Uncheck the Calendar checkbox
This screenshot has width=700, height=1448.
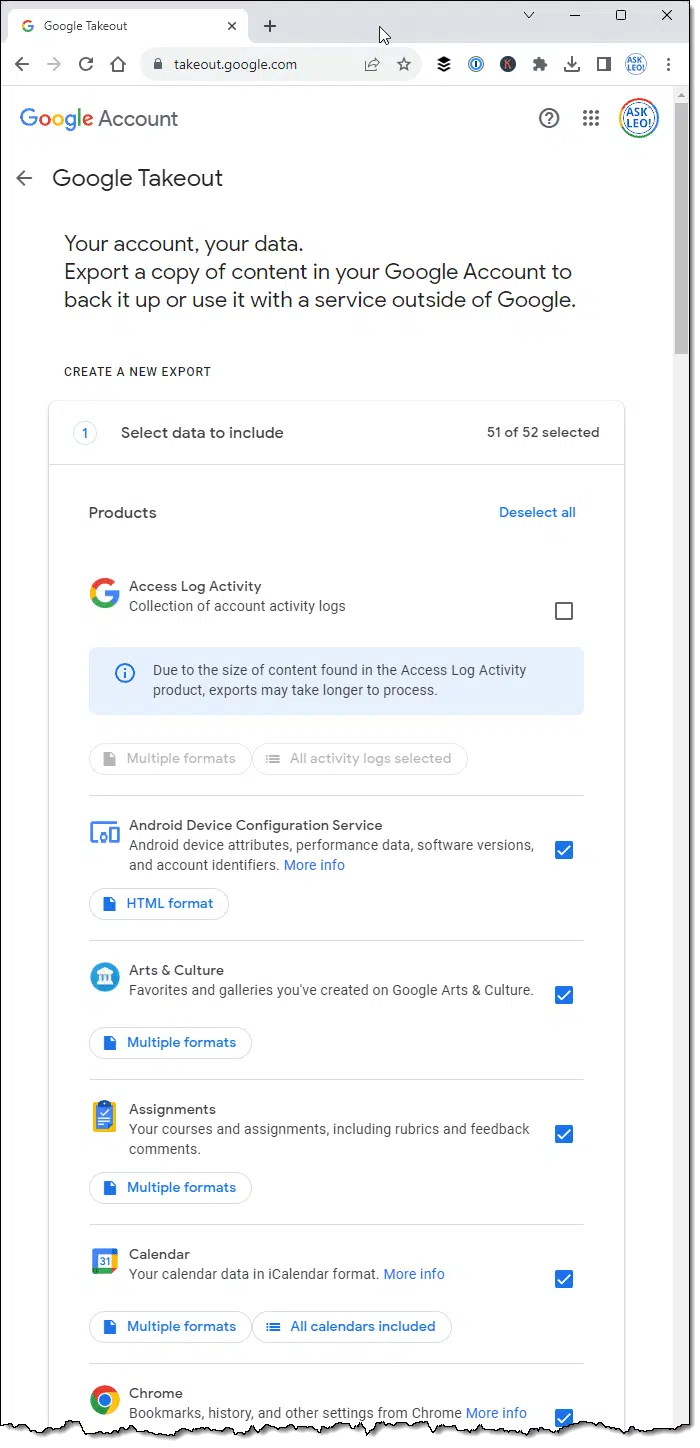(x=564, y=1279)
